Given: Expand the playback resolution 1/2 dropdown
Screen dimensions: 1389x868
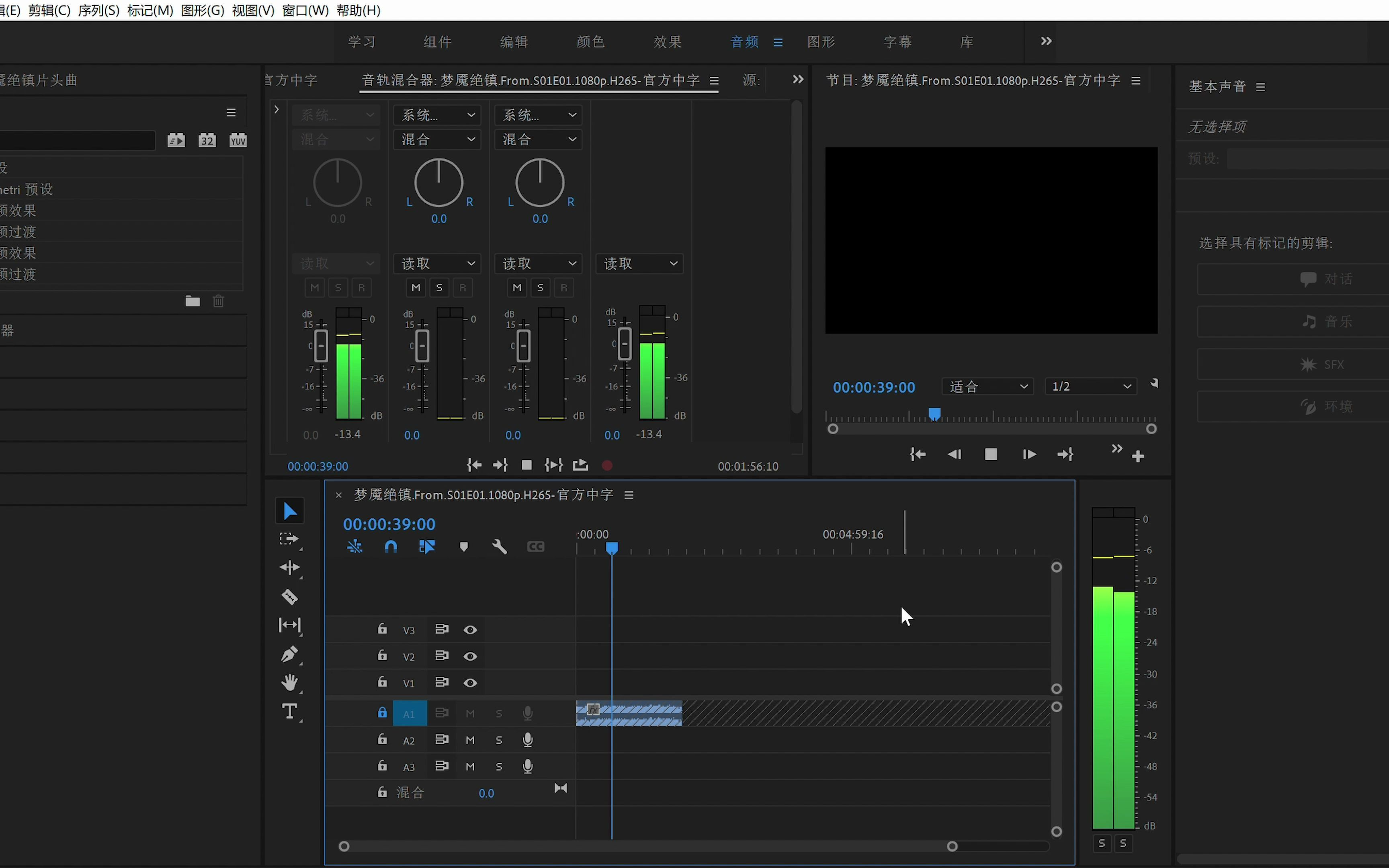Looking at the screenshot, I should point(1089,386).
